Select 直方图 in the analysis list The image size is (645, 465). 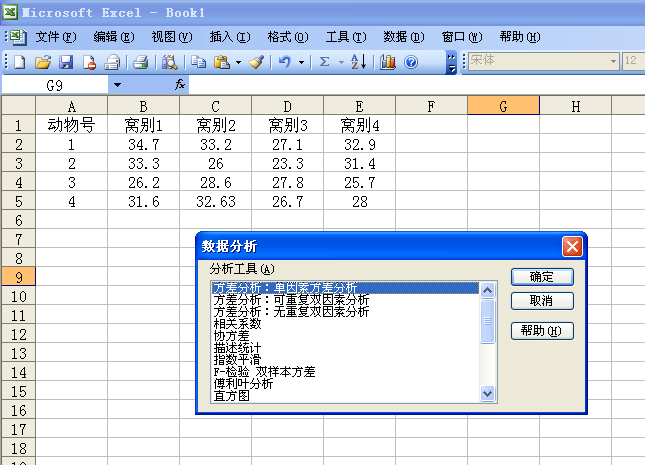click(345, 396)
